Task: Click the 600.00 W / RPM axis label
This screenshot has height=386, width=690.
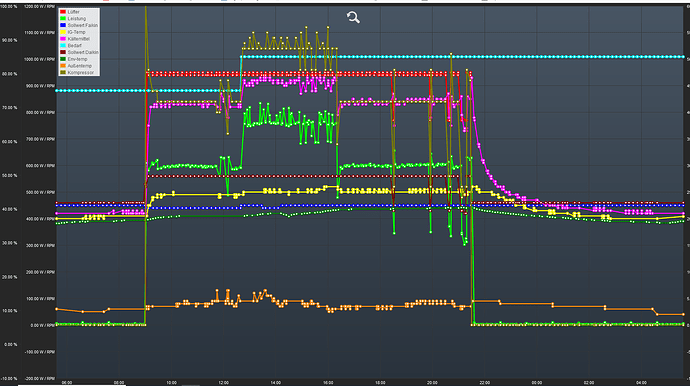Action: 40,166
